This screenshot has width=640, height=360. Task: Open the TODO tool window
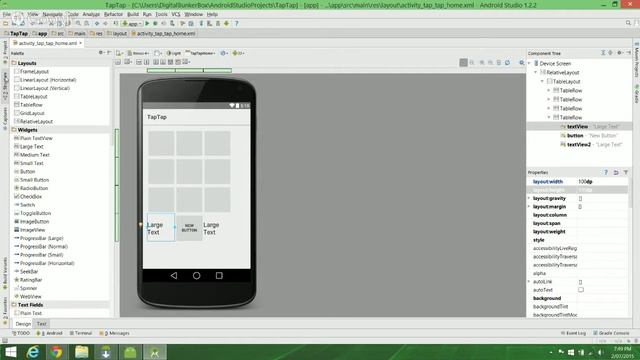coord(21,333)
